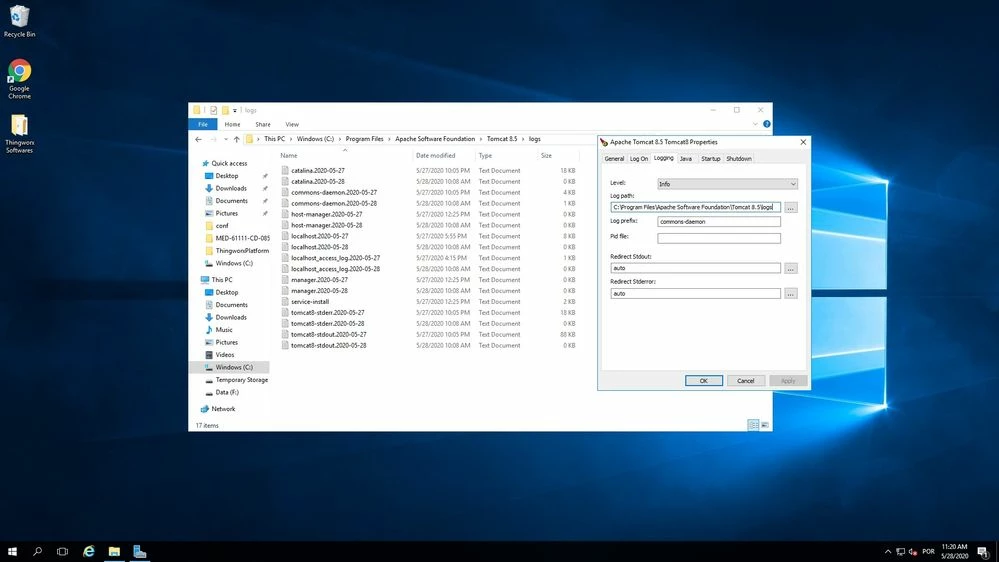999x562 pixels.
Task: Click Program Files in the address breadcrumb
Action: pyautogui.click(x=364, y=139)
